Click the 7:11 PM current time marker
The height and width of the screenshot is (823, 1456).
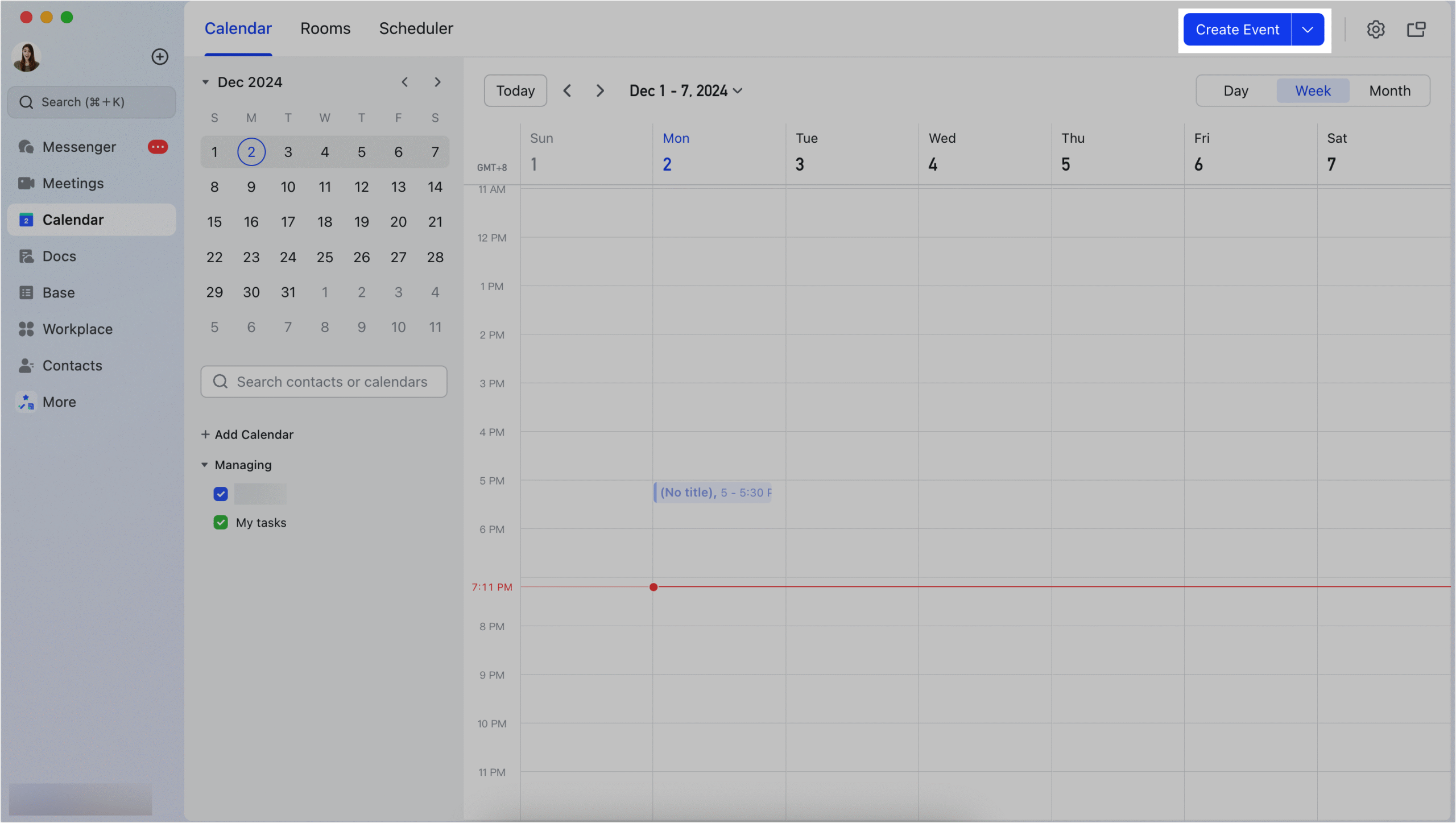click(492, 587)
